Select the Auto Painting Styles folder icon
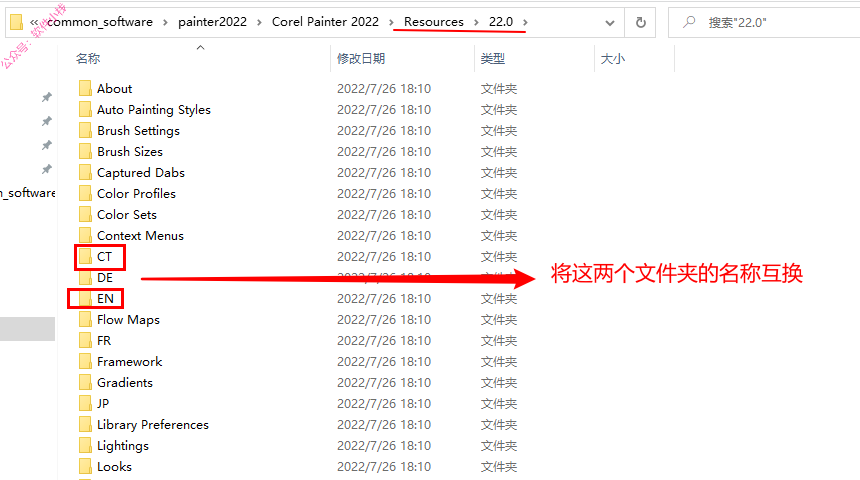The height and width of the screenshot is (480, 860). (x=85, y=109)
